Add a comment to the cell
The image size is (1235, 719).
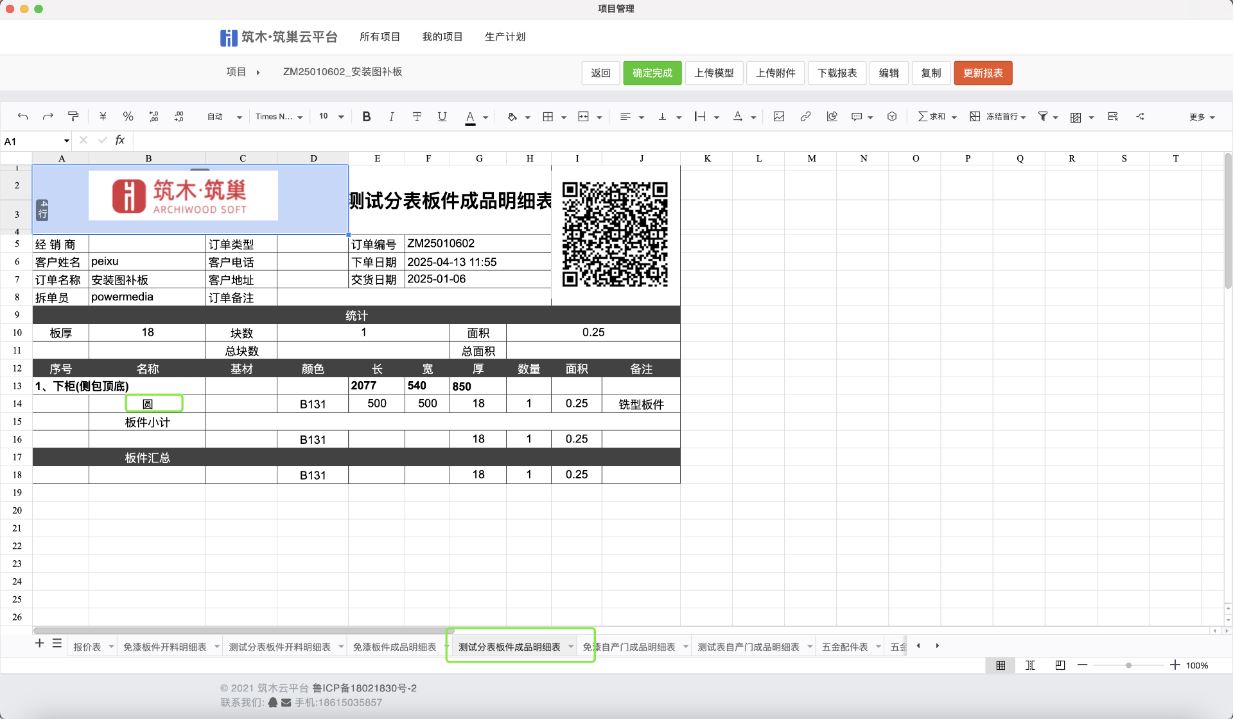click(x=857, y=116)
